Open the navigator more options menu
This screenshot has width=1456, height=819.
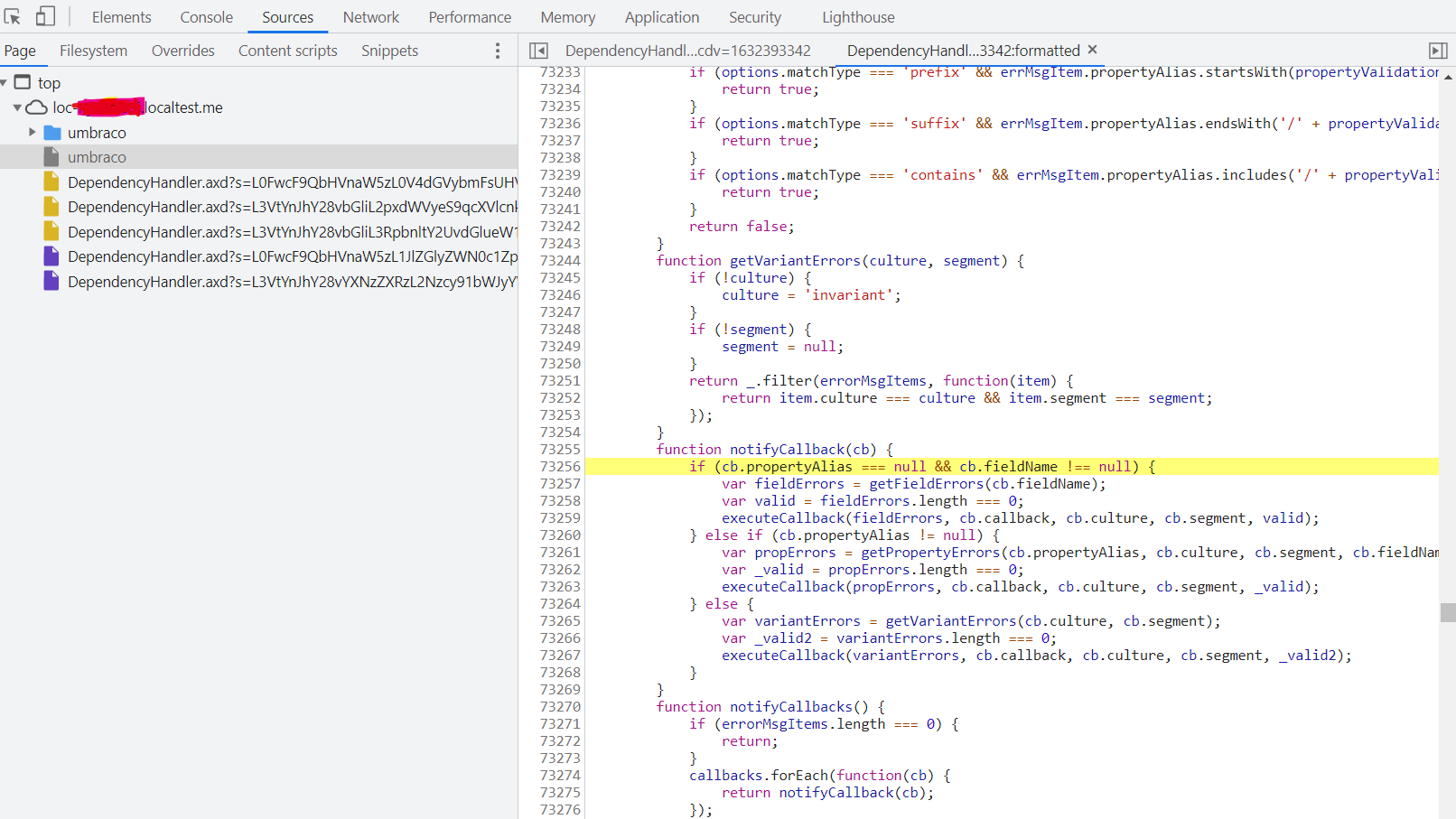click(x=498, y=51)
